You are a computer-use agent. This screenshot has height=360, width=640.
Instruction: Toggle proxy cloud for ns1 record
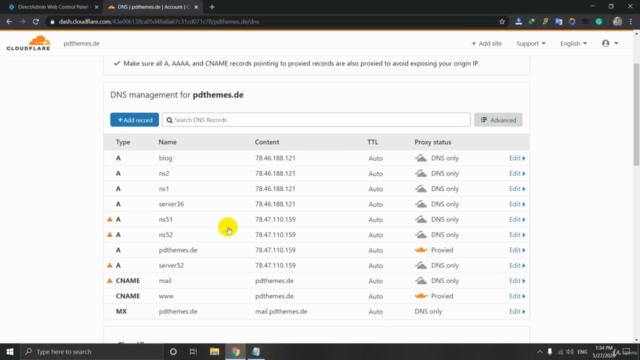point(421,189)
